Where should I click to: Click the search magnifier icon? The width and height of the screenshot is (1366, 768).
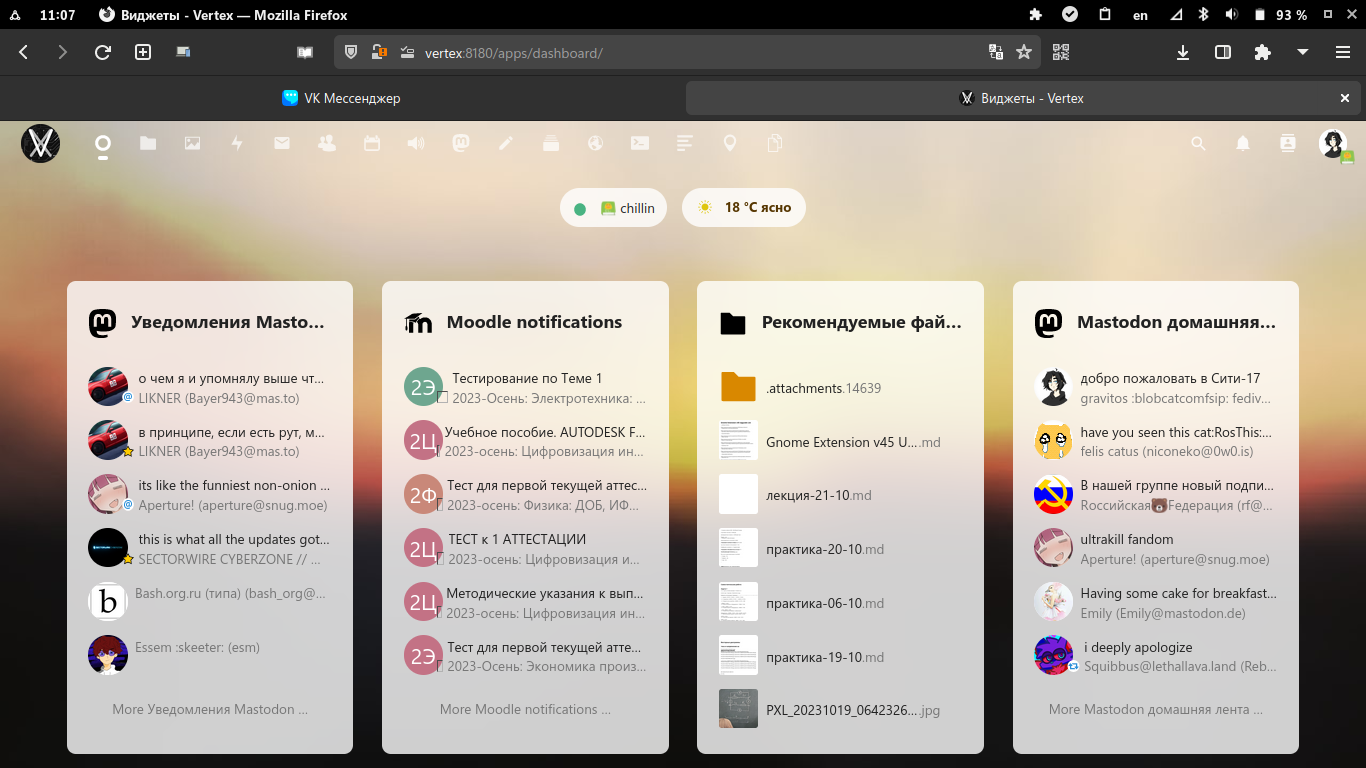coord(1198,144)
